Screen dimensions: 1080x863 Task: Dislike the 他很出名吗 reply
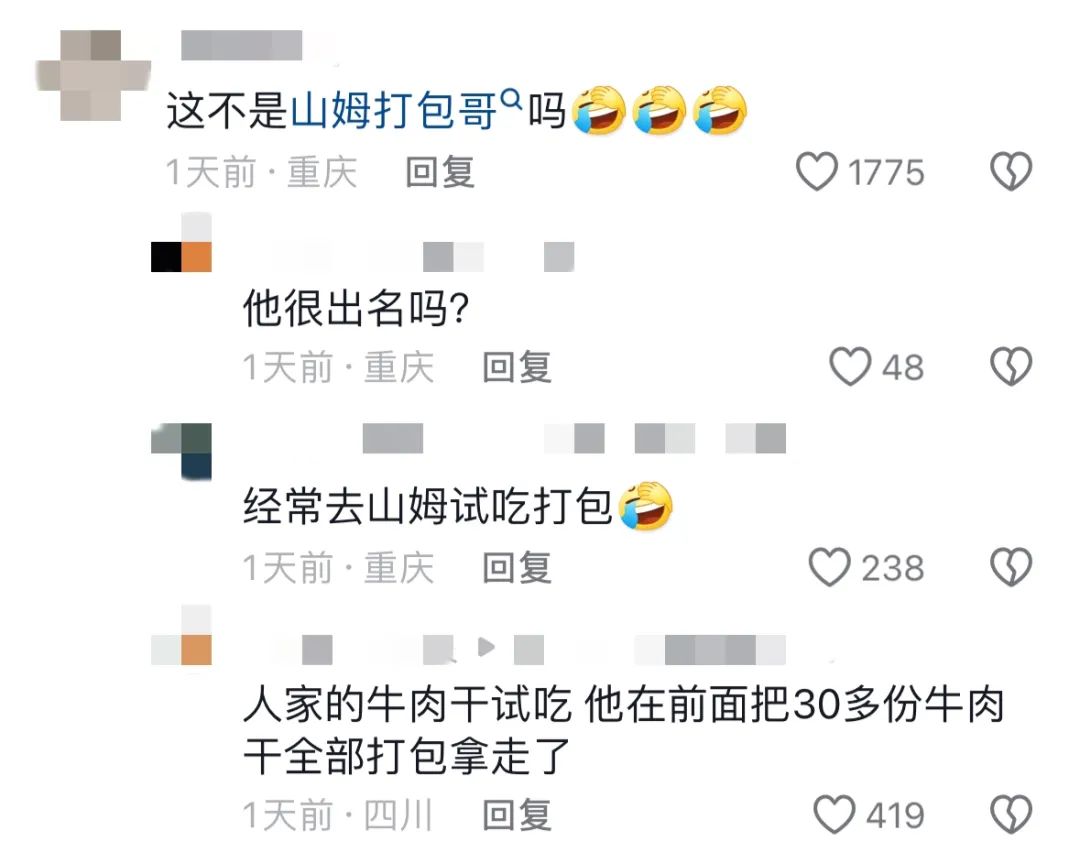[1011, 366]
